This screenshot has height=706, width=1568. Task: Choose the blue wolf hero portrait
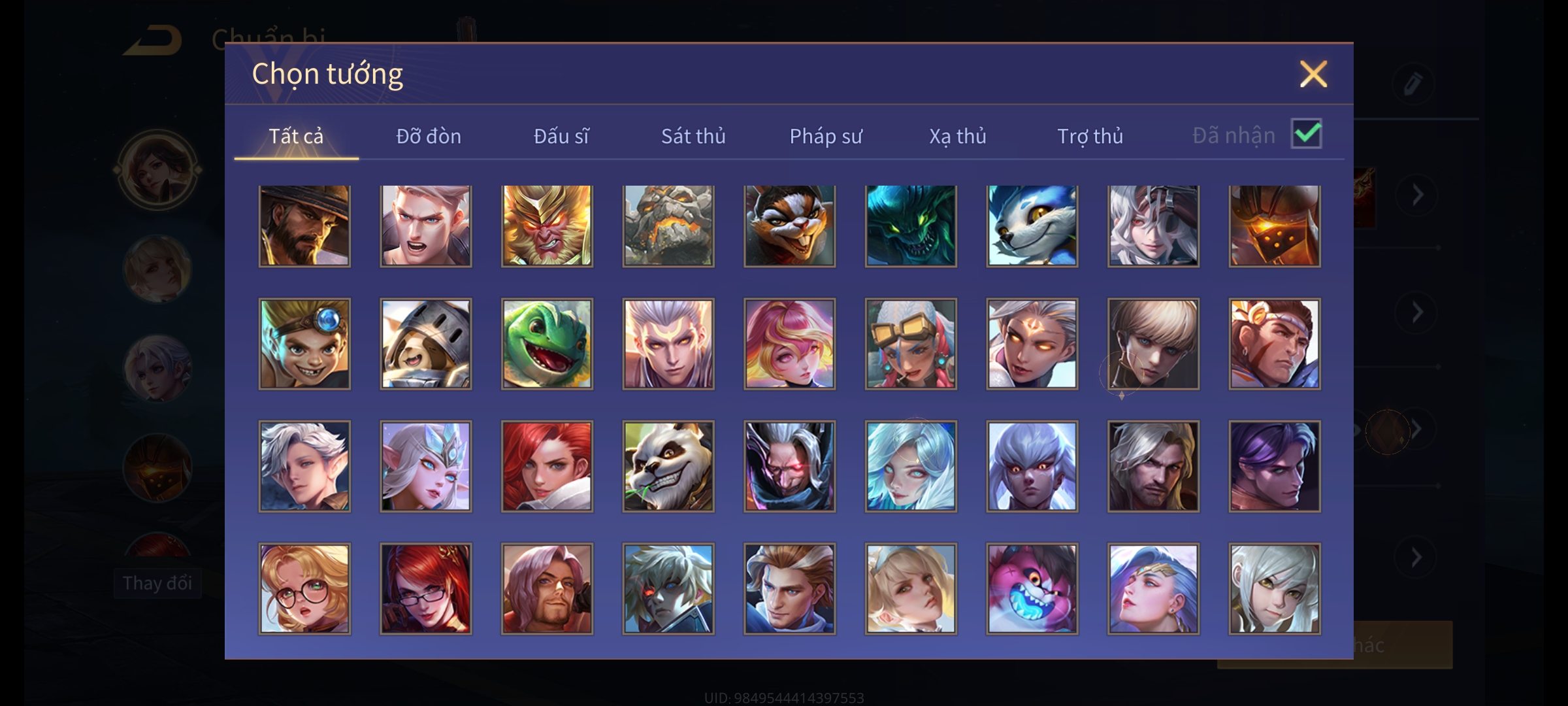tap(1032, 226)
